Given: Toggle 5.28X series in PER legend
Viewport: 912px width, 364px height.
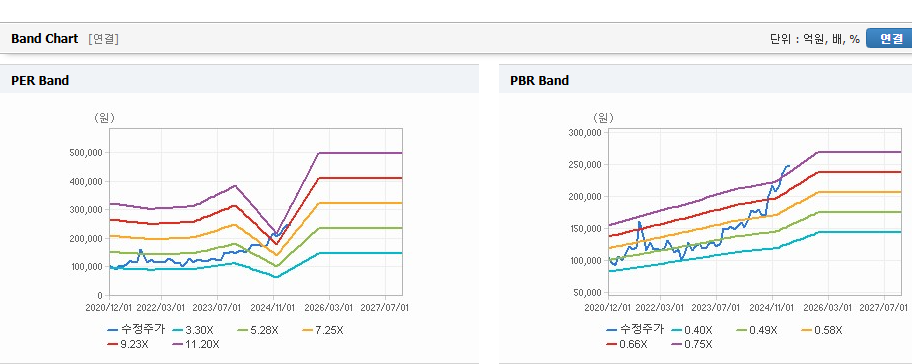Looking at the screenshot, I should pos(258,330).
